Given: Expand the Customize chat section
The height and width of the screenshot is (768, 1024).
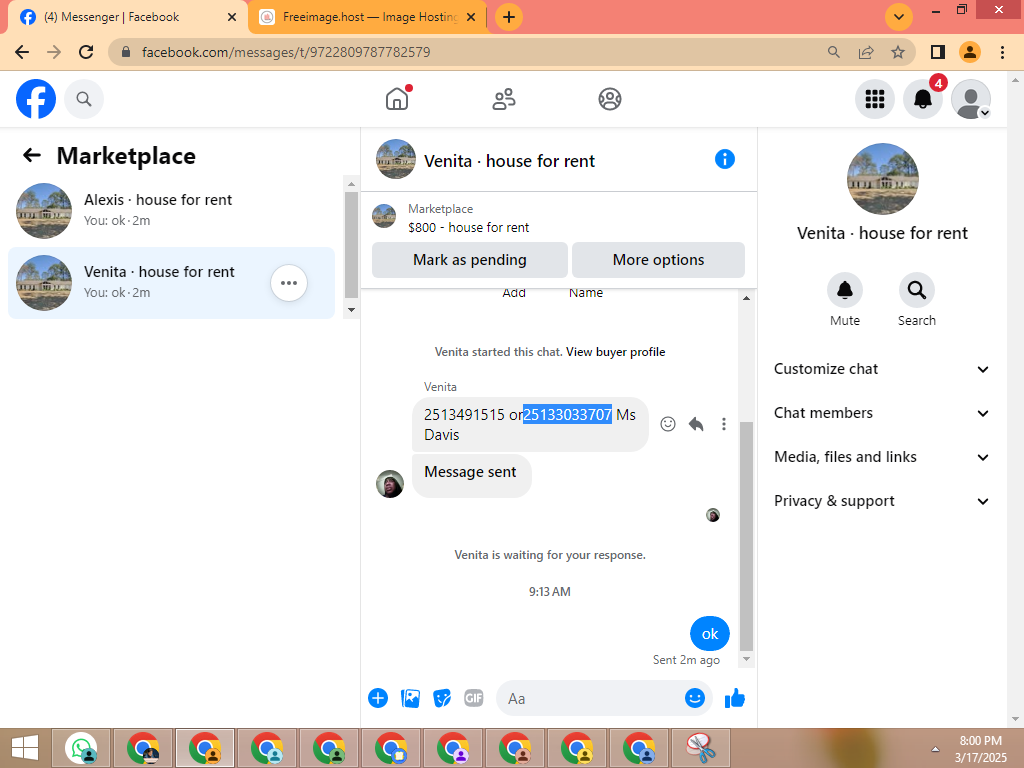Looking at the screenshot, I should point(882,369).
